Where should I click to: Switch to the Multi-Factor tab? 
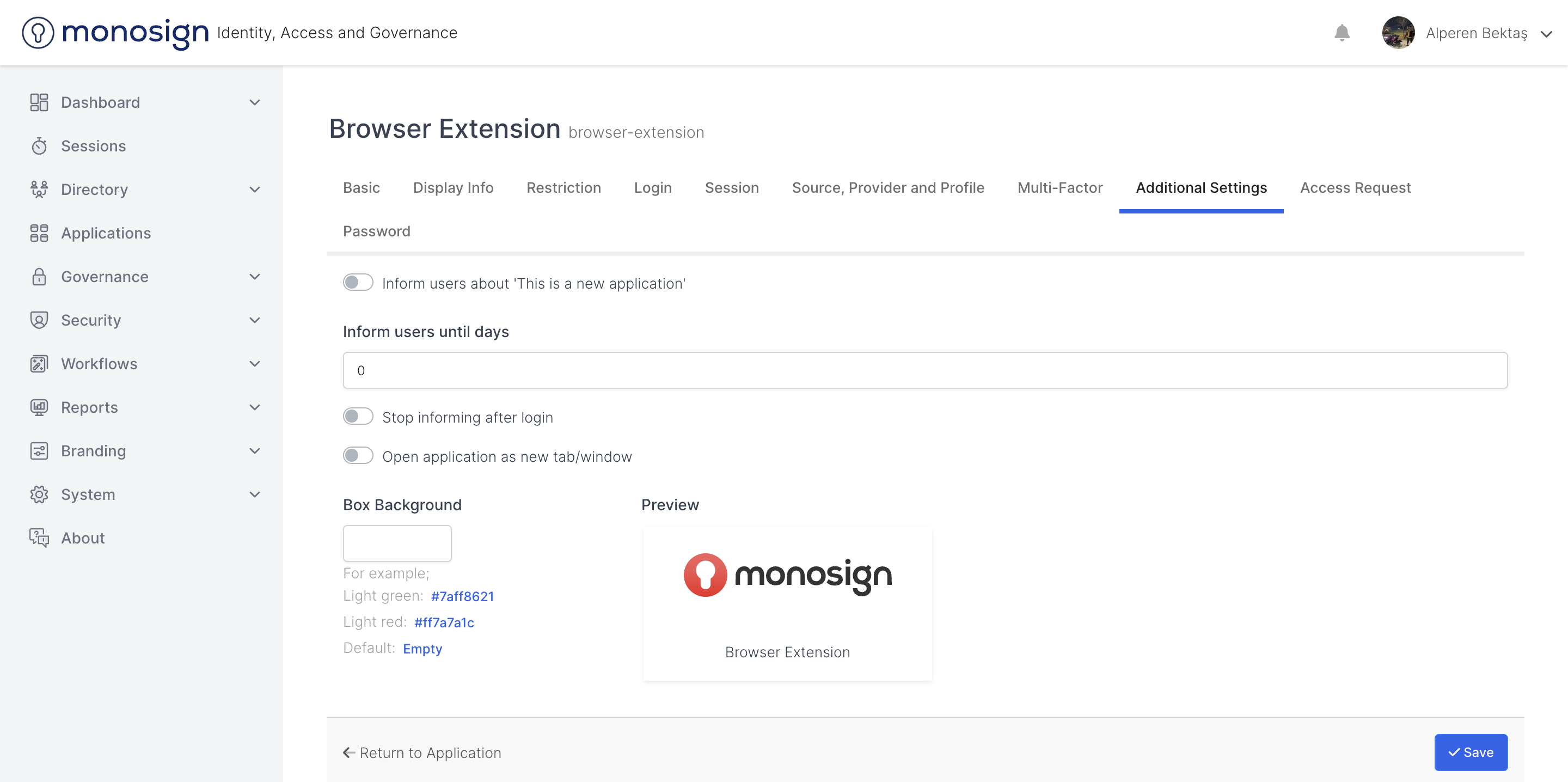1059,187
